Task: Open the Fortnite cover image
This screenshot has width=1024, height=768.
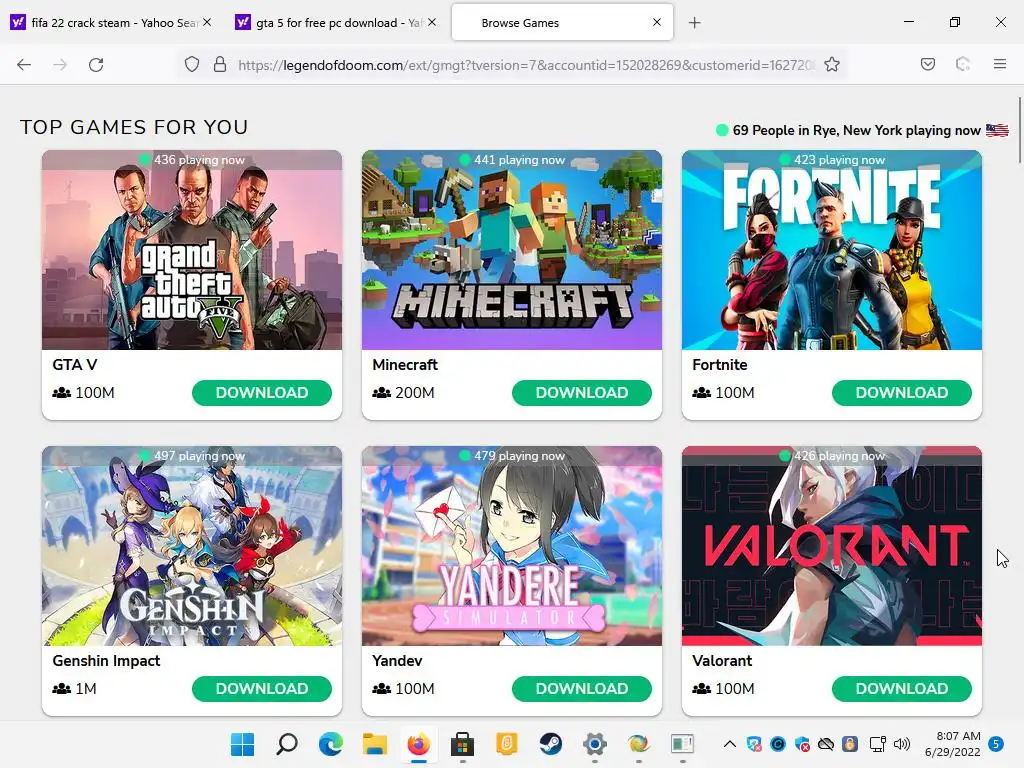Action: pyautogui.click(x=832, y=250)
